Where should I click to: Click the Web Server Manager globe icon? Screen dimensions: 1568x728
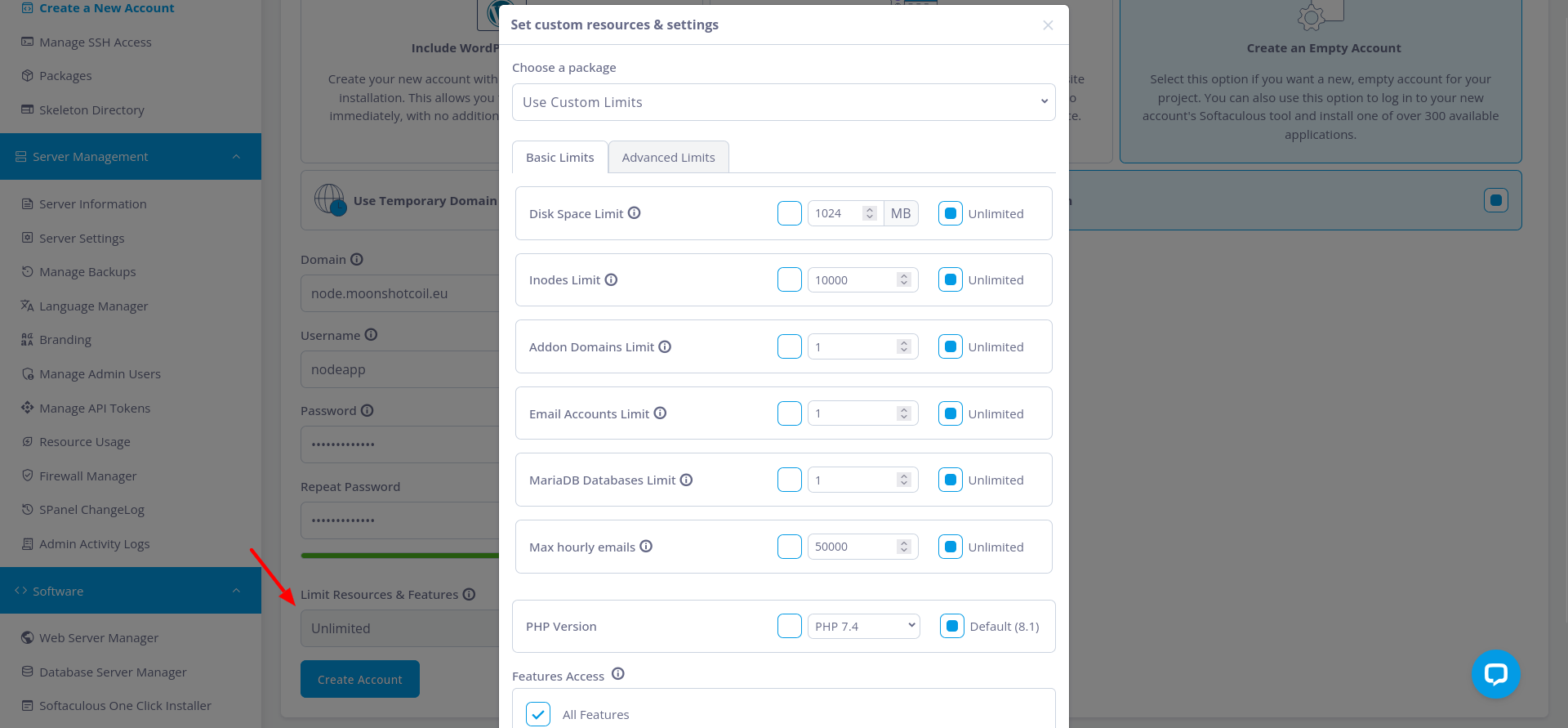pyautogui.click(x=28, y=637)
